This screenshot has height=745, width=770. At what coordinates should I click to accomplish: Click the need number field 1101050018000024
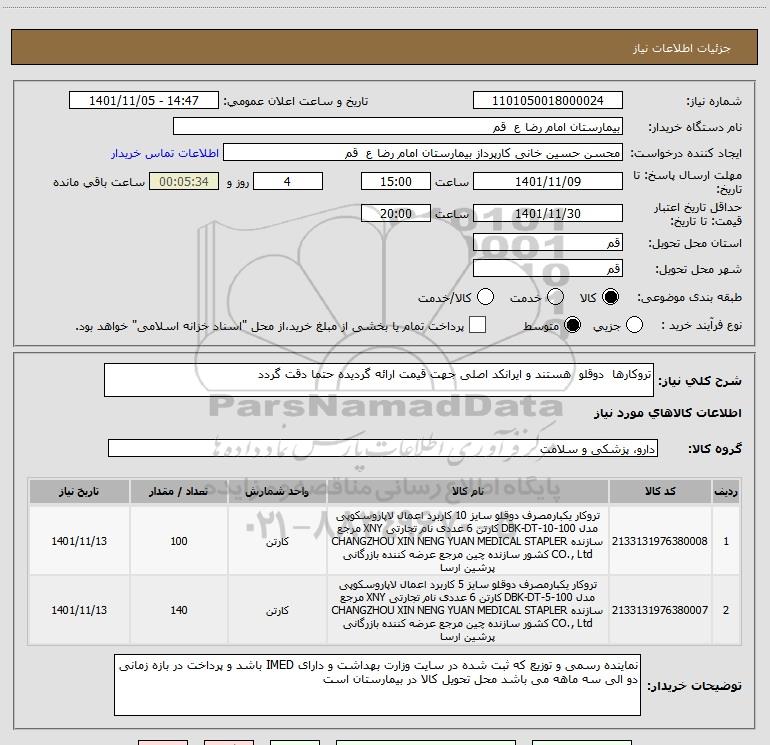click(548, 101)
